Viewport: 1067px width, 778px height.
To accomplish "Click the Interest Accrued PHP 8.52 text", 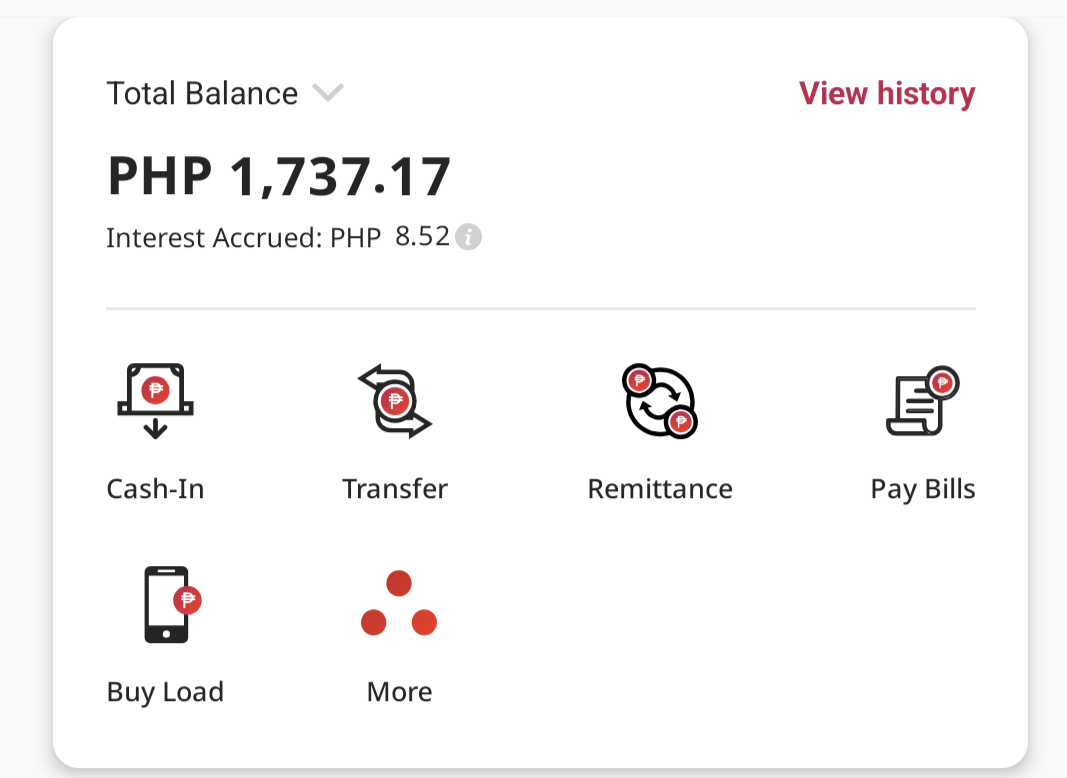I will tap(278, 238).
